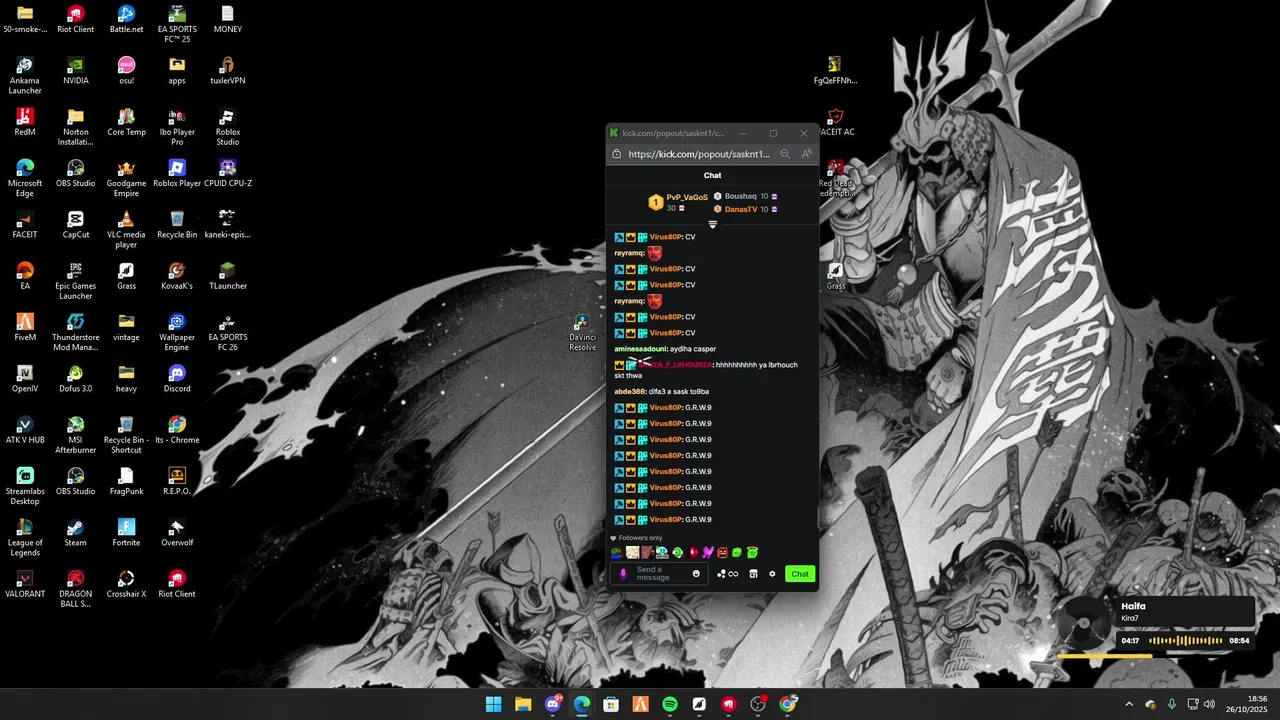Expand the gift leaderboard arrow
1280x720 pixels.
713,225
